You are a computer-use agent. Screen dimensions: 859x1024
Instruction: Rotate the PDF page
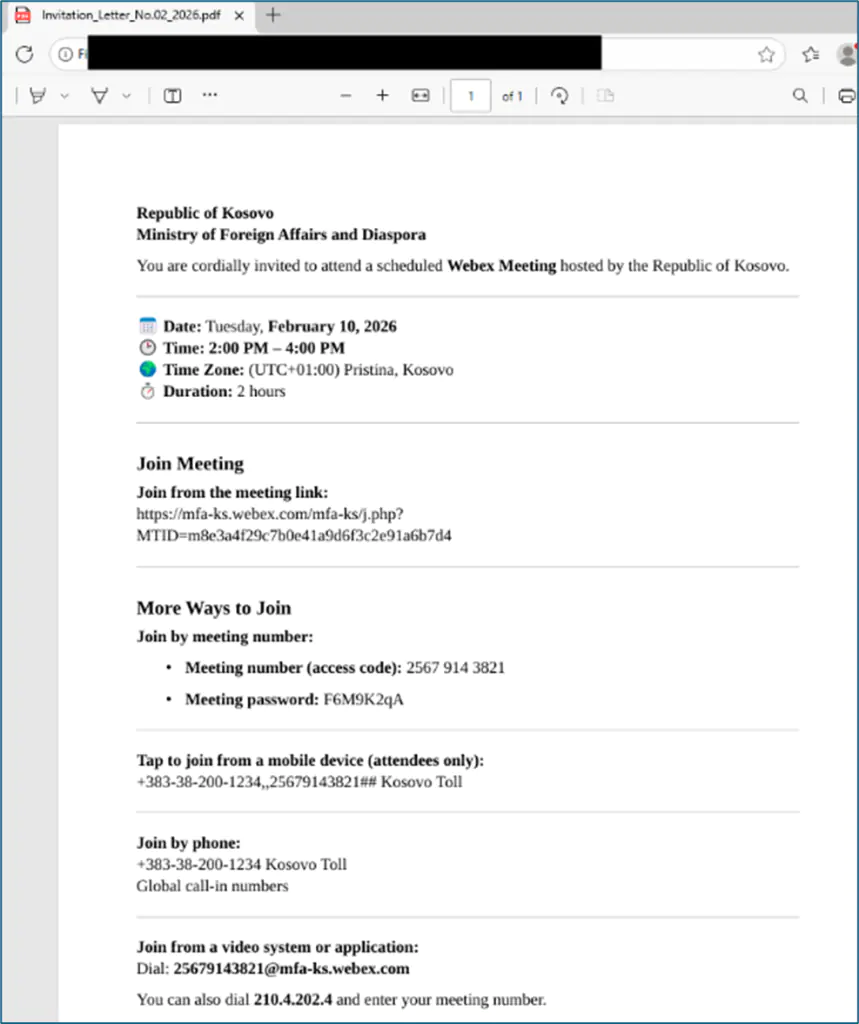click(560, 96)
